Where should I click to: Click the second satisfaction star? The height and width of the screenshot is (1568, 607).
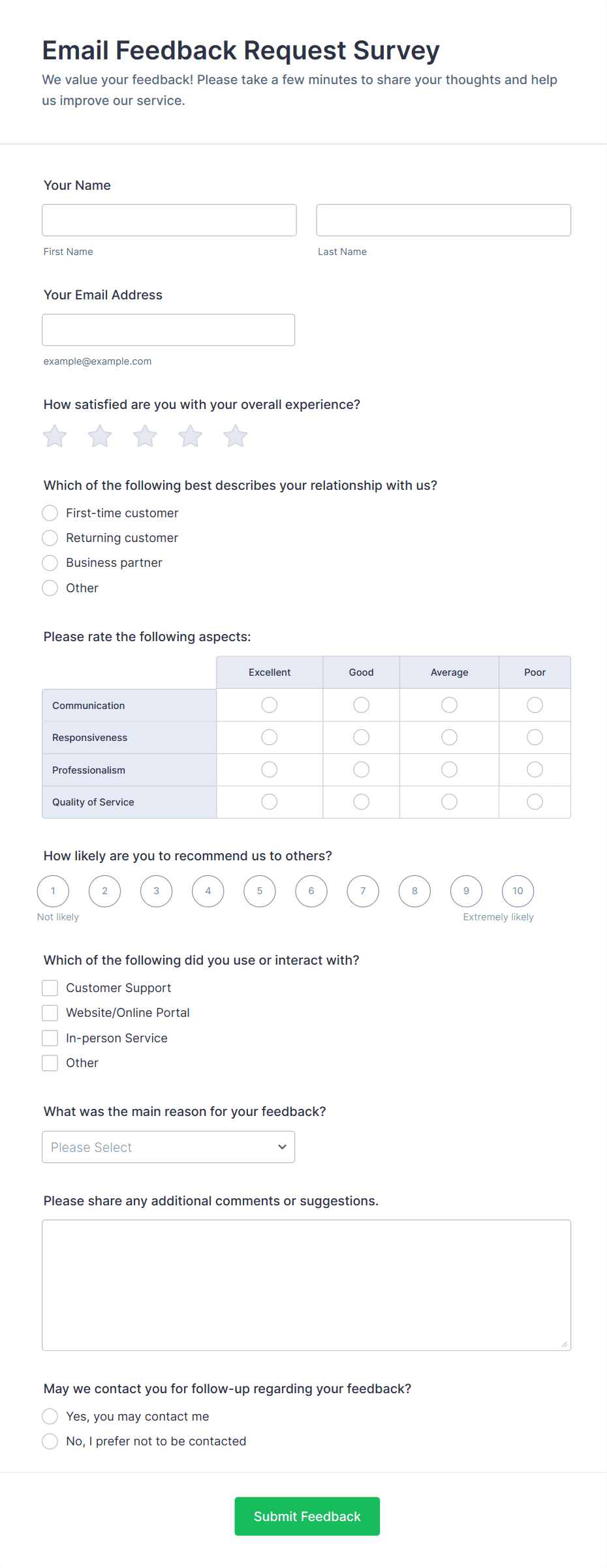click(x=100, y=436)
